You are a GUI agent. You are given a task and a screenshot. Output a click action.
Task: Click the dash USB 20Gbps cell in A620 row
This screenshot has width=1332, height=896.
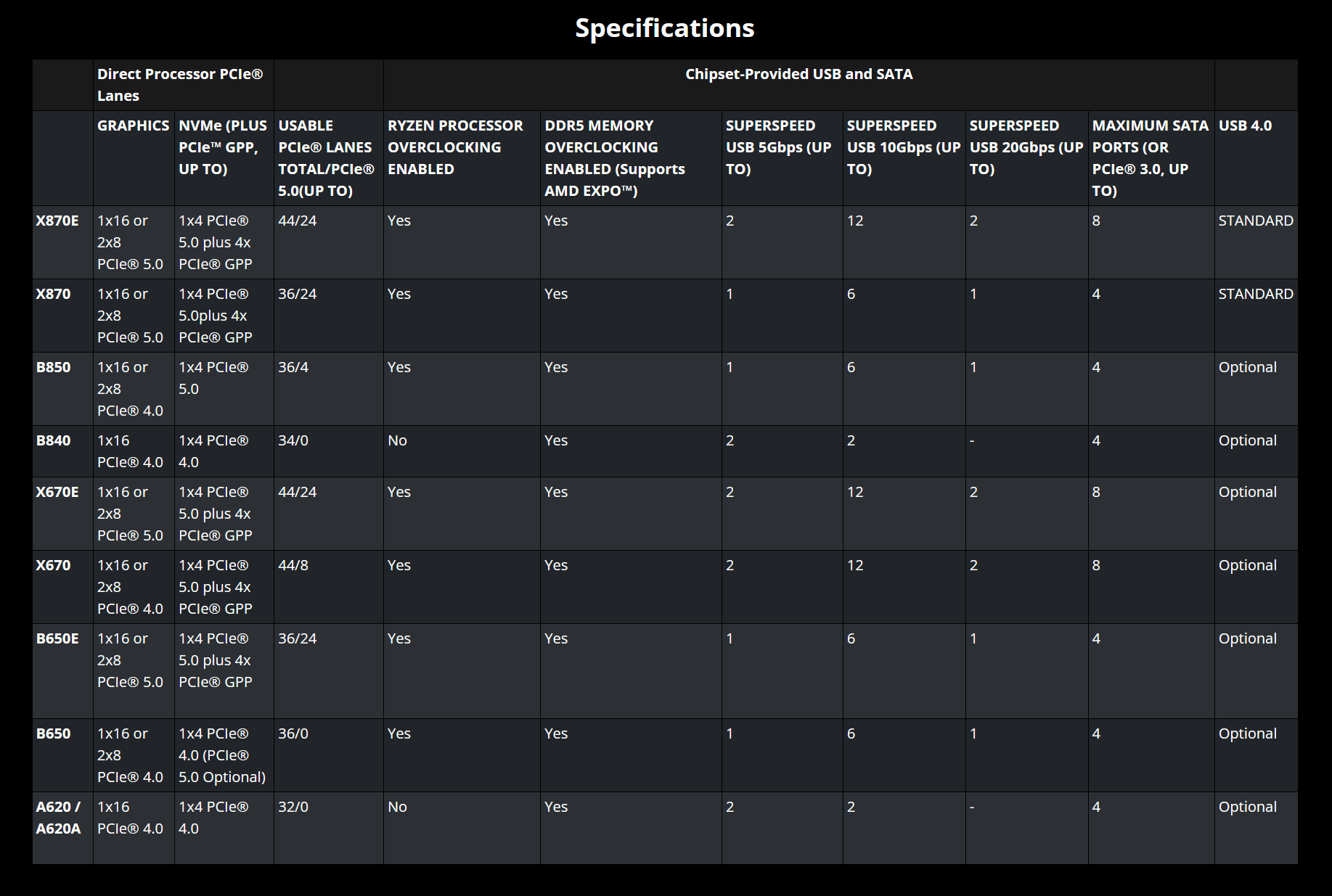coord(1026,828)
